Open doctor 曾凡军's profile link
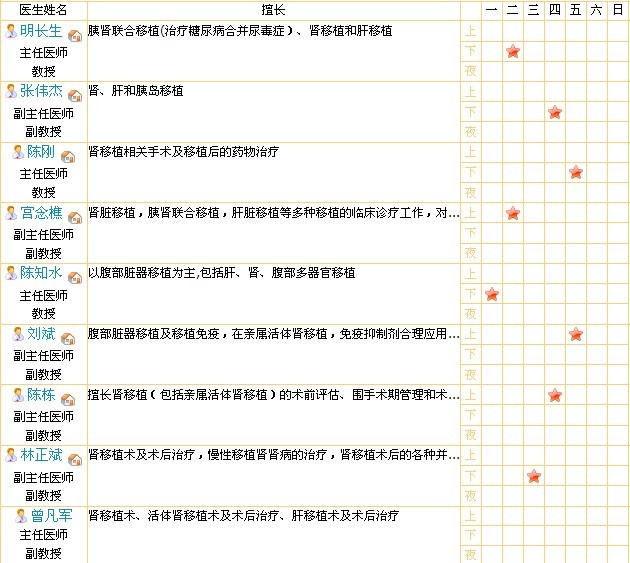Image resolution: width=630 pixels, height=563 pixels. (x=51, y=516)
